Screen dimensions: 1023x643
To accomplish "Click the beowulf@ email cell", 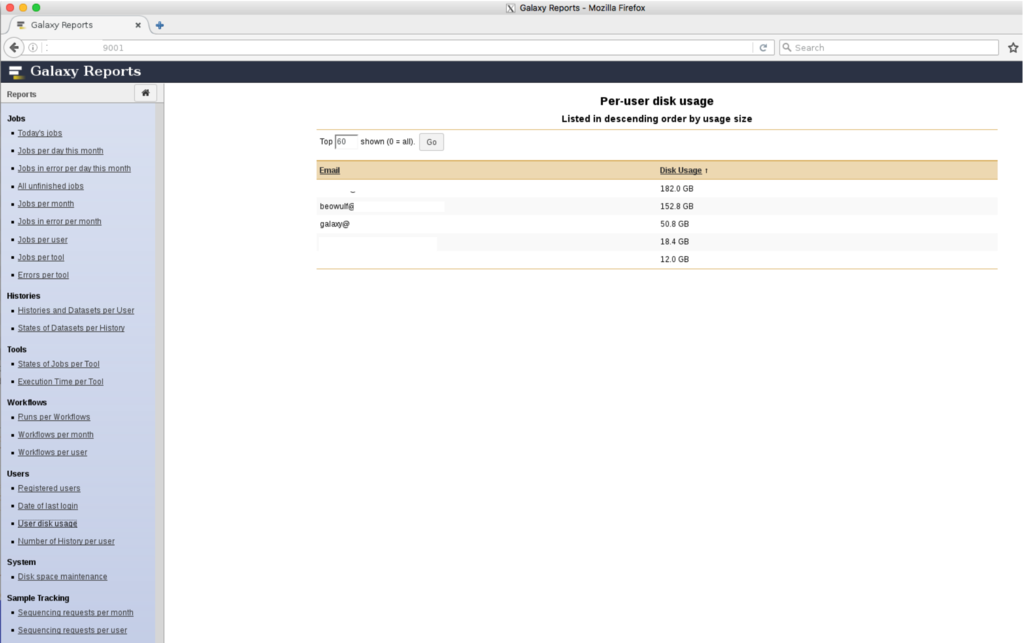I will [x=337, y=206].
